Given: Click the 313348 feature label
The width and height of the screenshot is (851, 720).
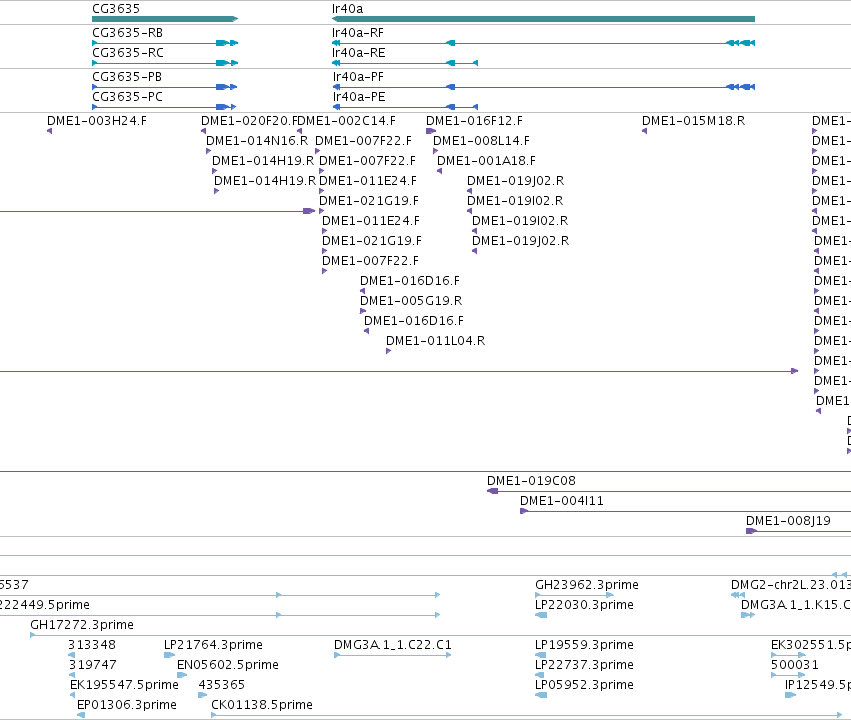Looking at the screenshot, I should (x=92, y=645).
